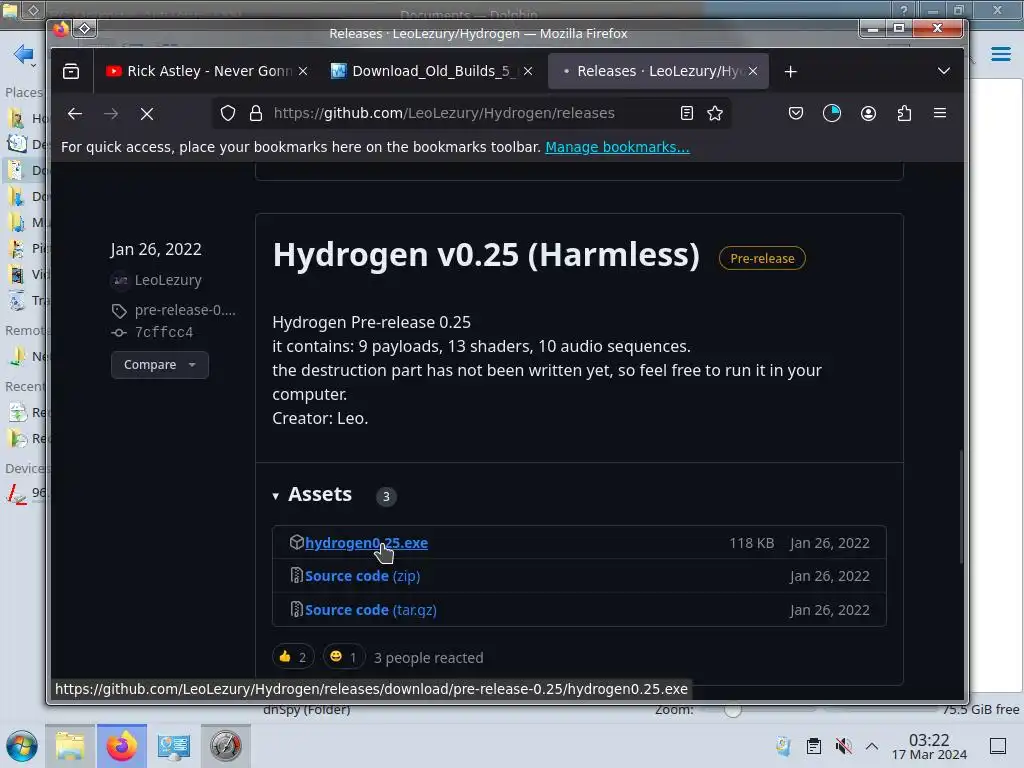This screenshot has height=768, width=1024.
Task: Open Firefox recent browsing (Firefox View) icon
Action: tap(71, 71)
